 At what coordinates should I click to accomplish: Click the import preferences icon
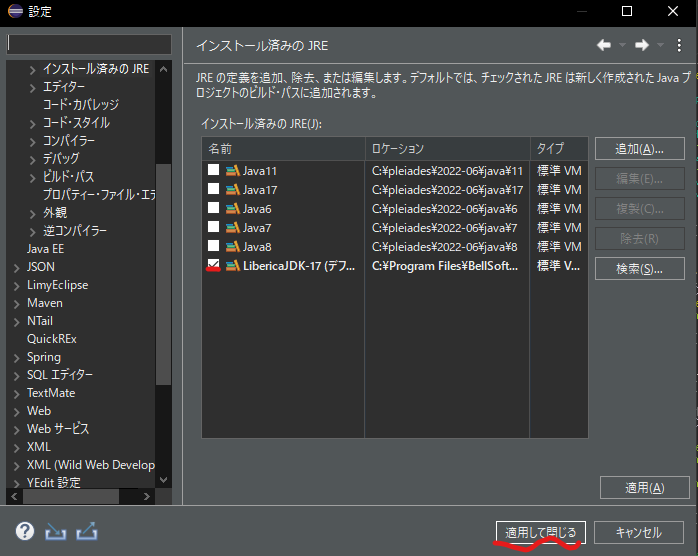coord(56,532)
